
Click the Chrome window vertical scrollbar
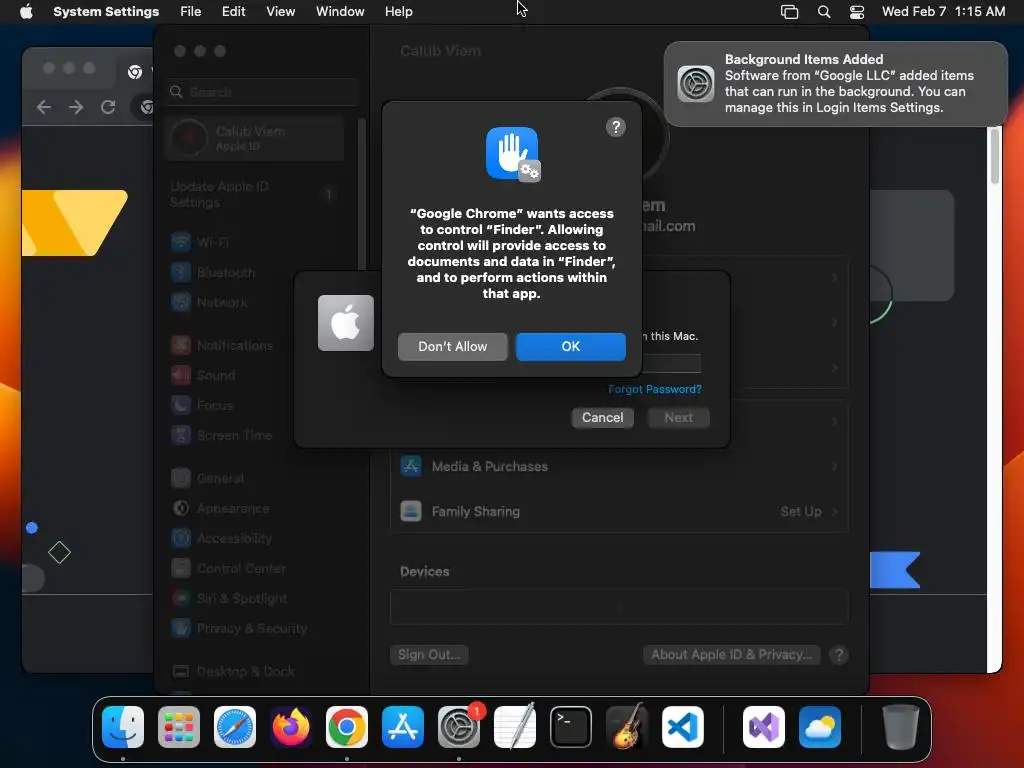(995, 157)
